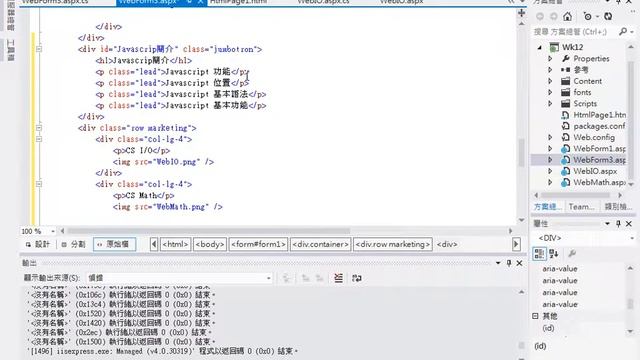Click the find message icon in Output toolbar
The image size is (640, 360).
[287, 278]
